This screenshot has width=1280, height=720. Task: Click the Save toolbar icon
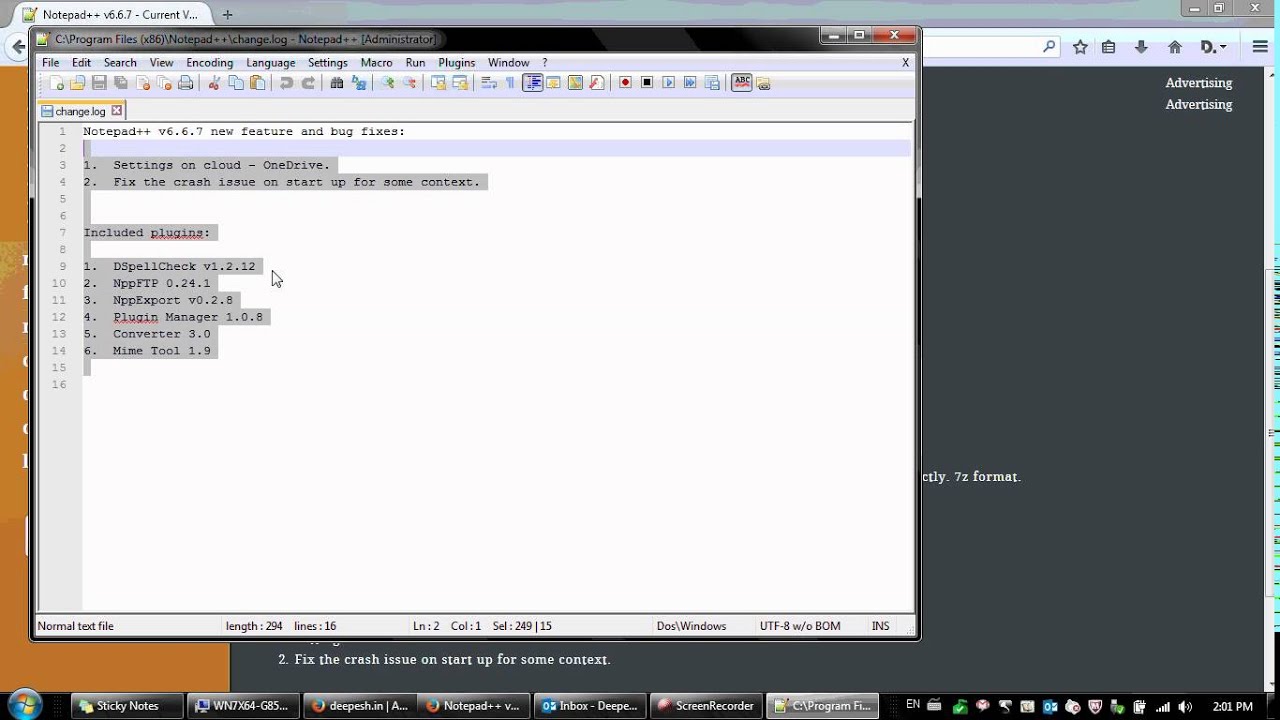tap(99, 83)
